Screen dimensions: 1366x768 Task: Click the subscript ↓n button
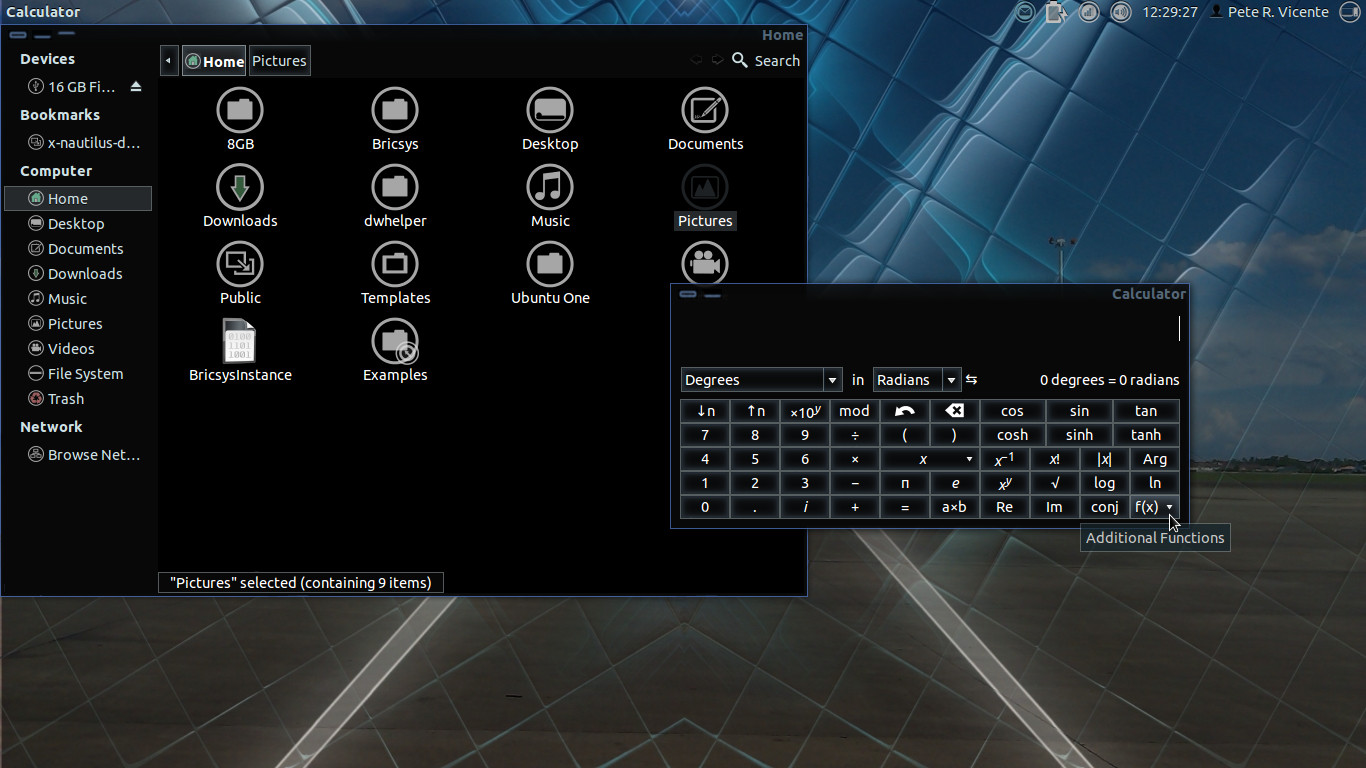coord(705,411)
